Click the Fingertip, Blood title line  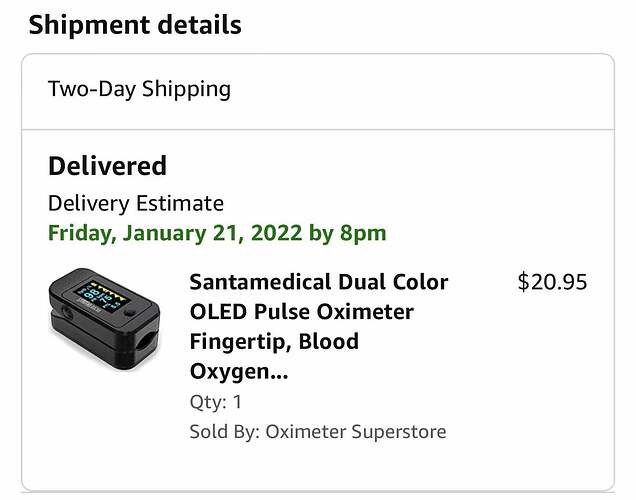[x=273, y=342]
